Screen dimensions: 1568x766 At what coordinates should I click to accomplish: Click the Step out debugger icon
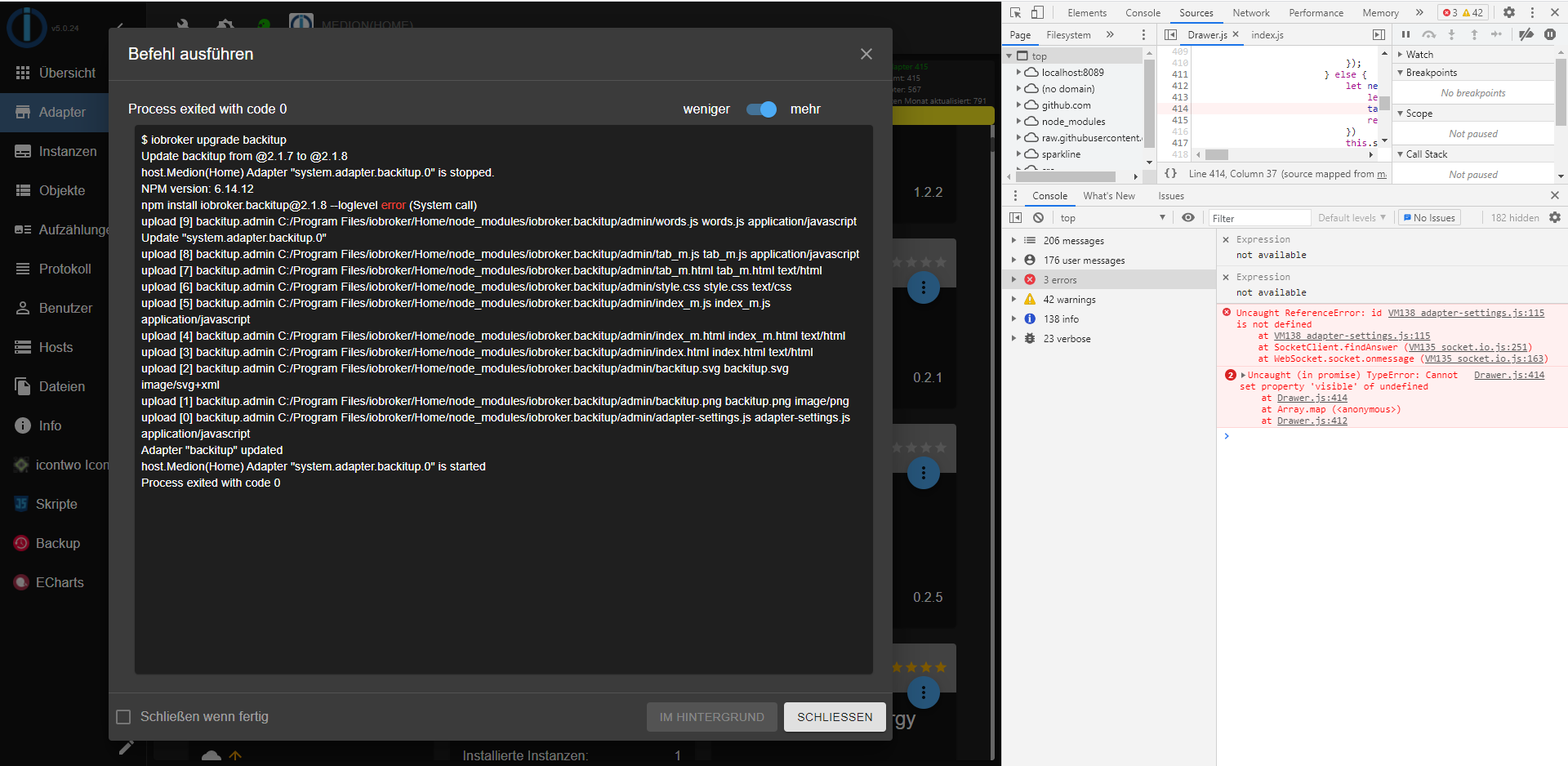[x=1474, y=34]
